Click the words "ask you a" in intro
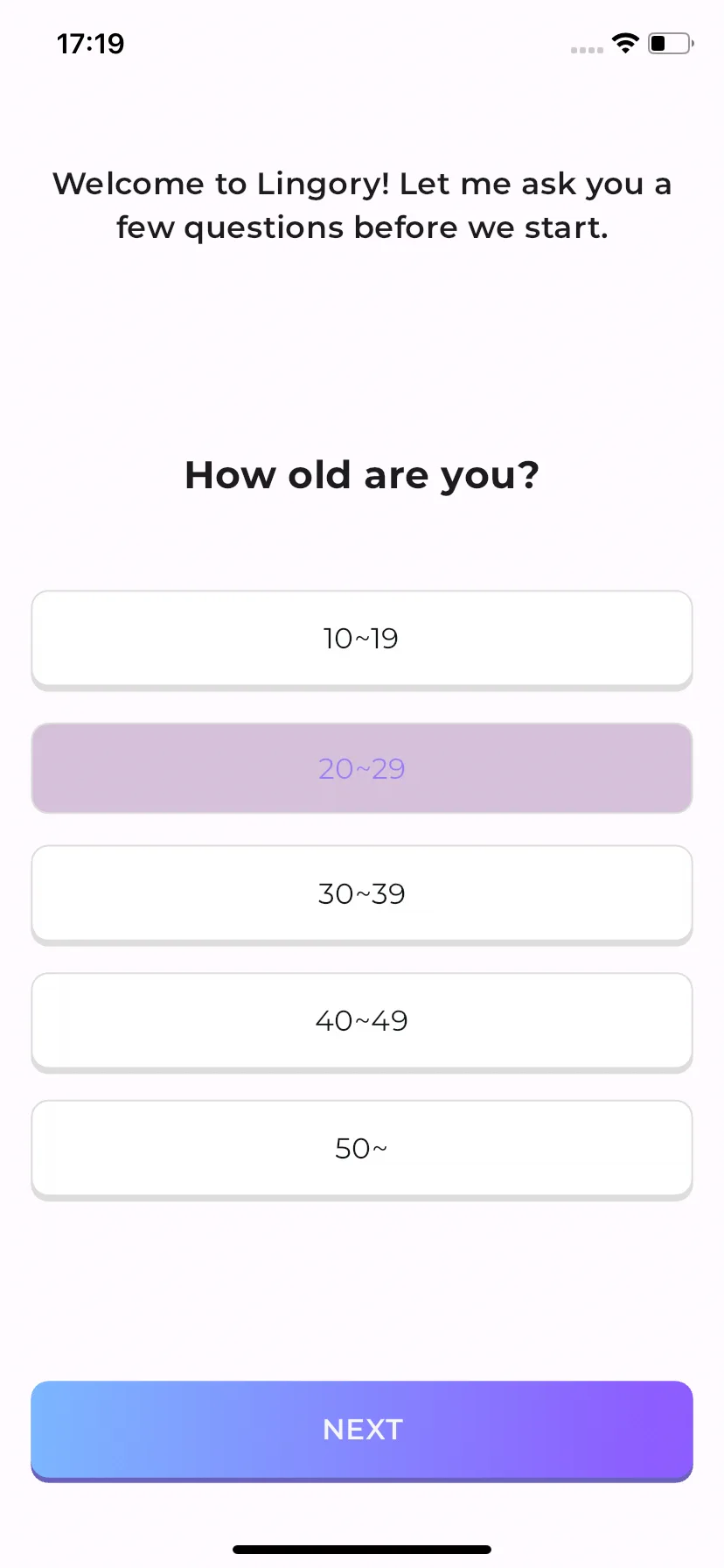This screenshot has width=724, height=1568. click(596, 185)
